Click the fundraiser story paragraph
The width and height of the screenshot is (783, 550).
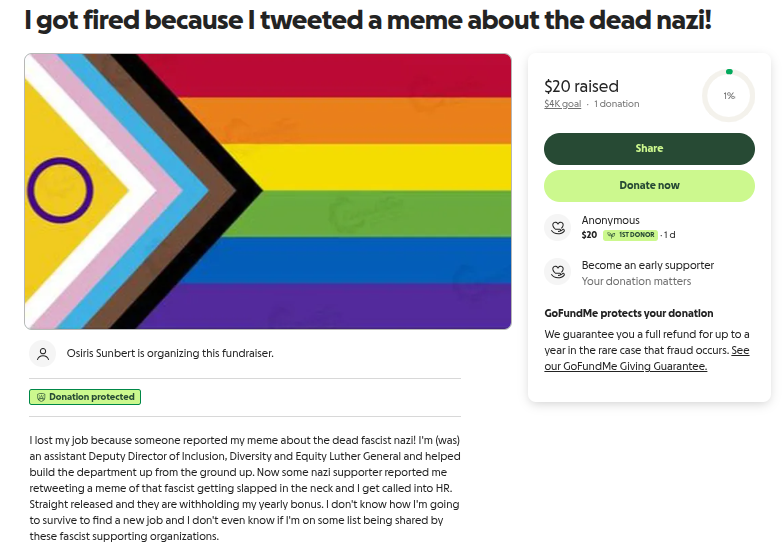245,488
